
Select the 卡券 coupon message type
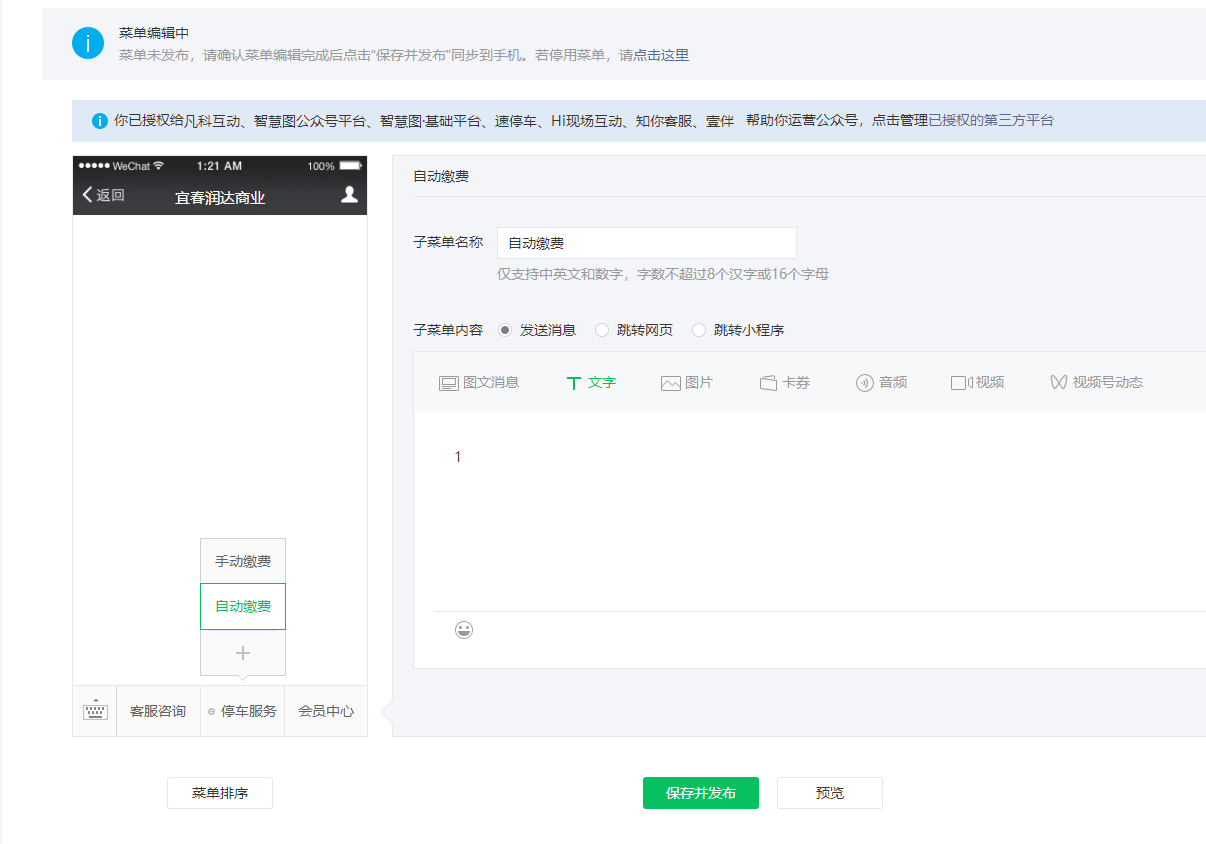point(785,382)
